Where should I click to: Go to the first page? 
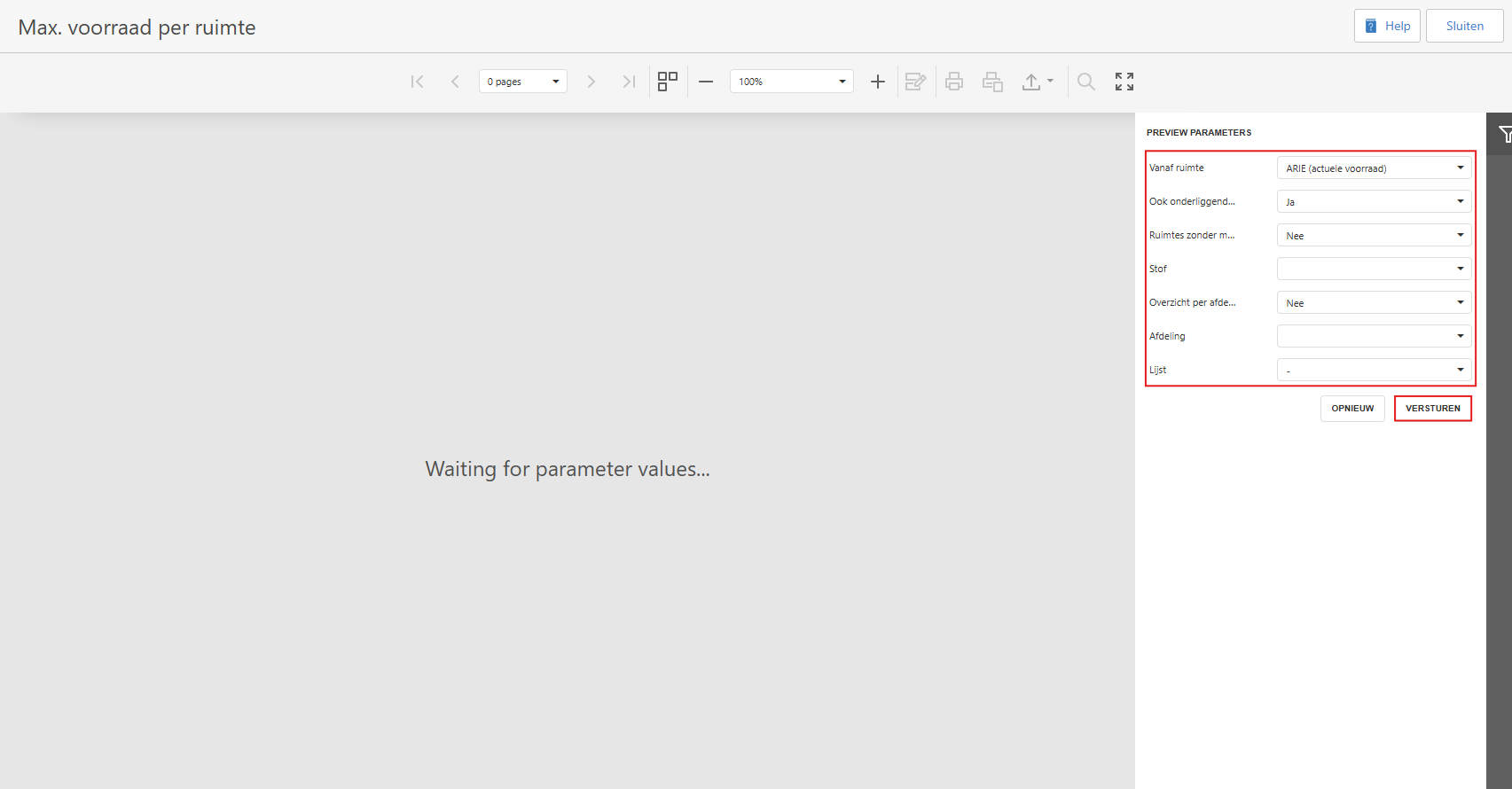point(417,82)
